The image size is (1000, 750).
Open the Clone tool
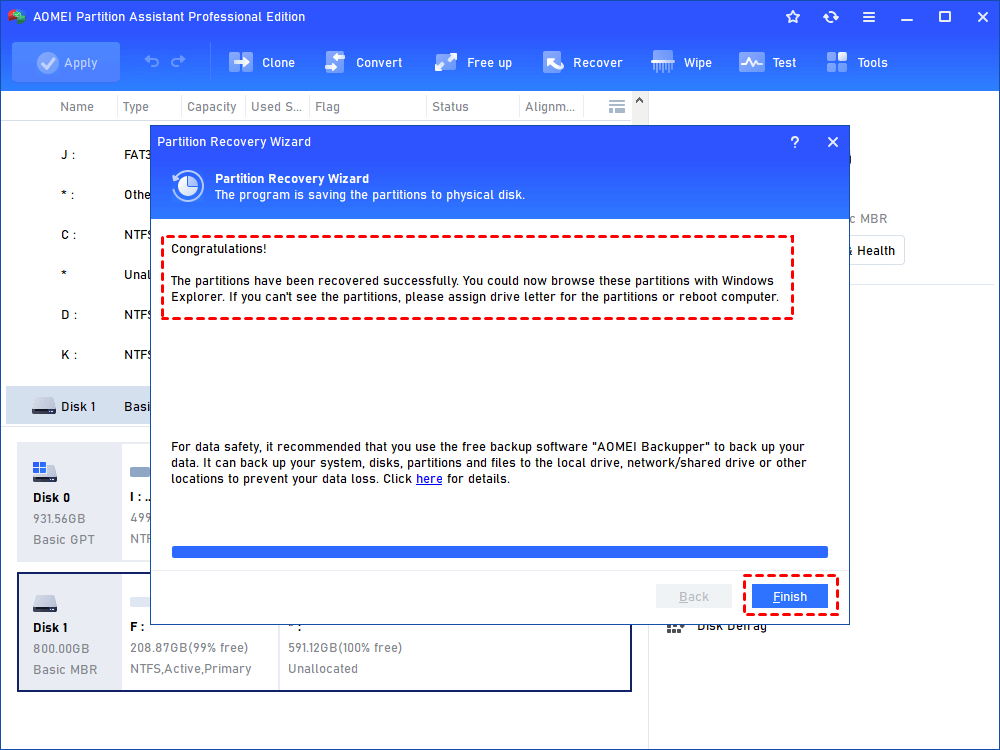261,62
